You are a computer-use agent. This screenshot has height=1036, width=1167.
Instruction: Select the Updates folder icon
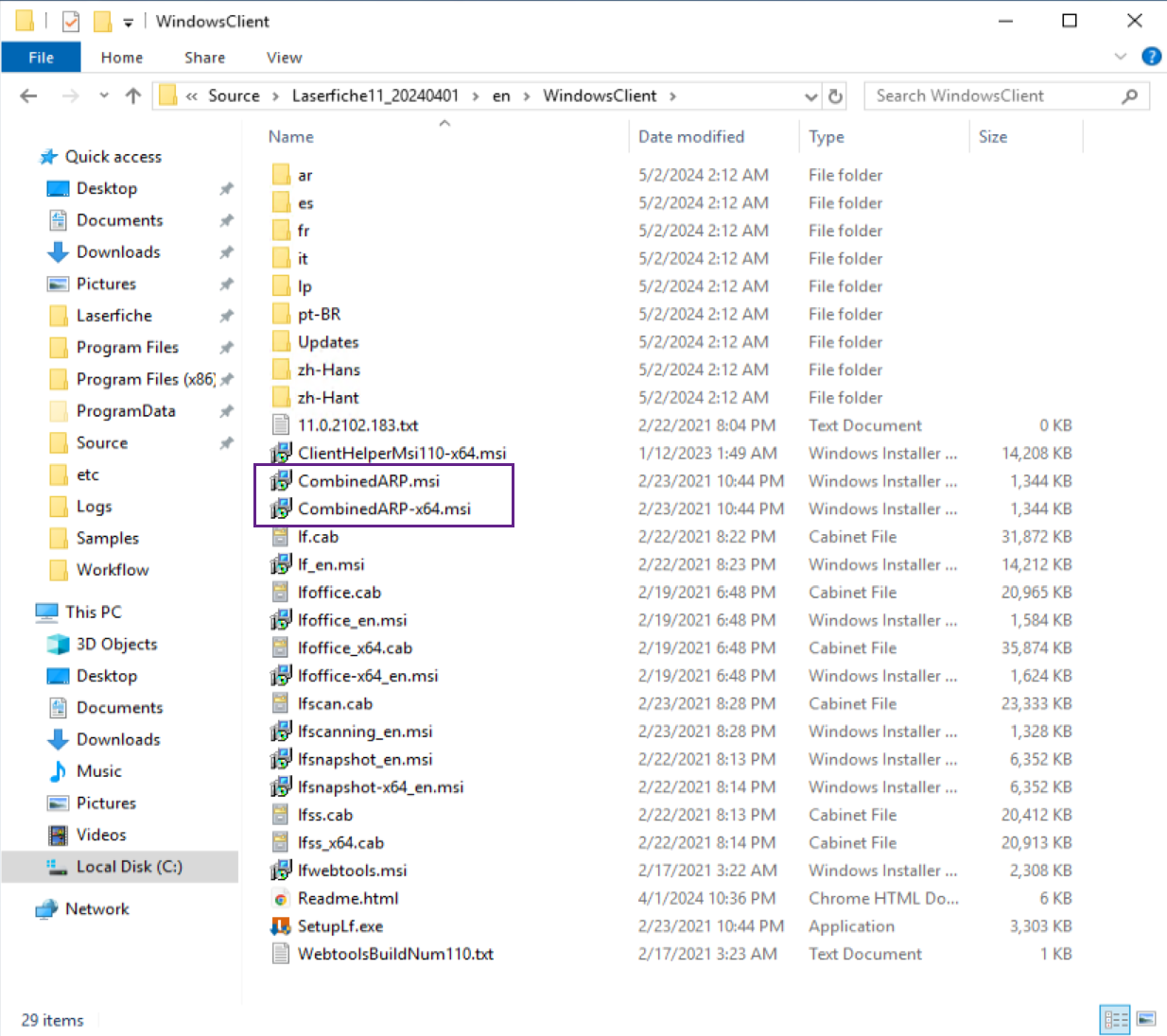(x=281, y=341)
